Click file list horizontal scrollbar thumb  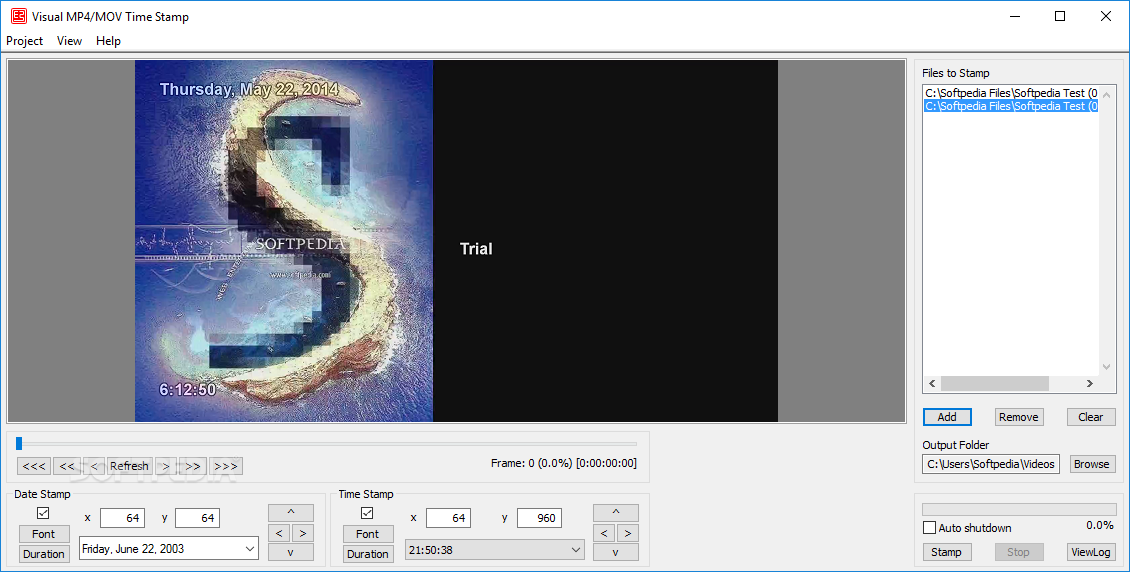[x=995, y=383]
